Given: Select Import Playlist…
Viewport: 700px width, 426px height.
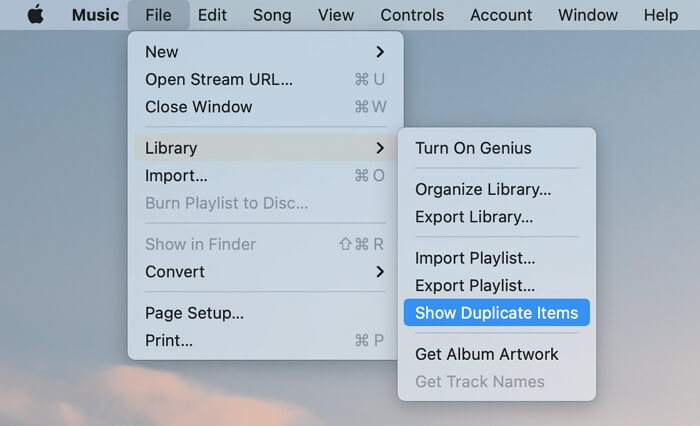Looking at the screenshot, I should 496,258.
